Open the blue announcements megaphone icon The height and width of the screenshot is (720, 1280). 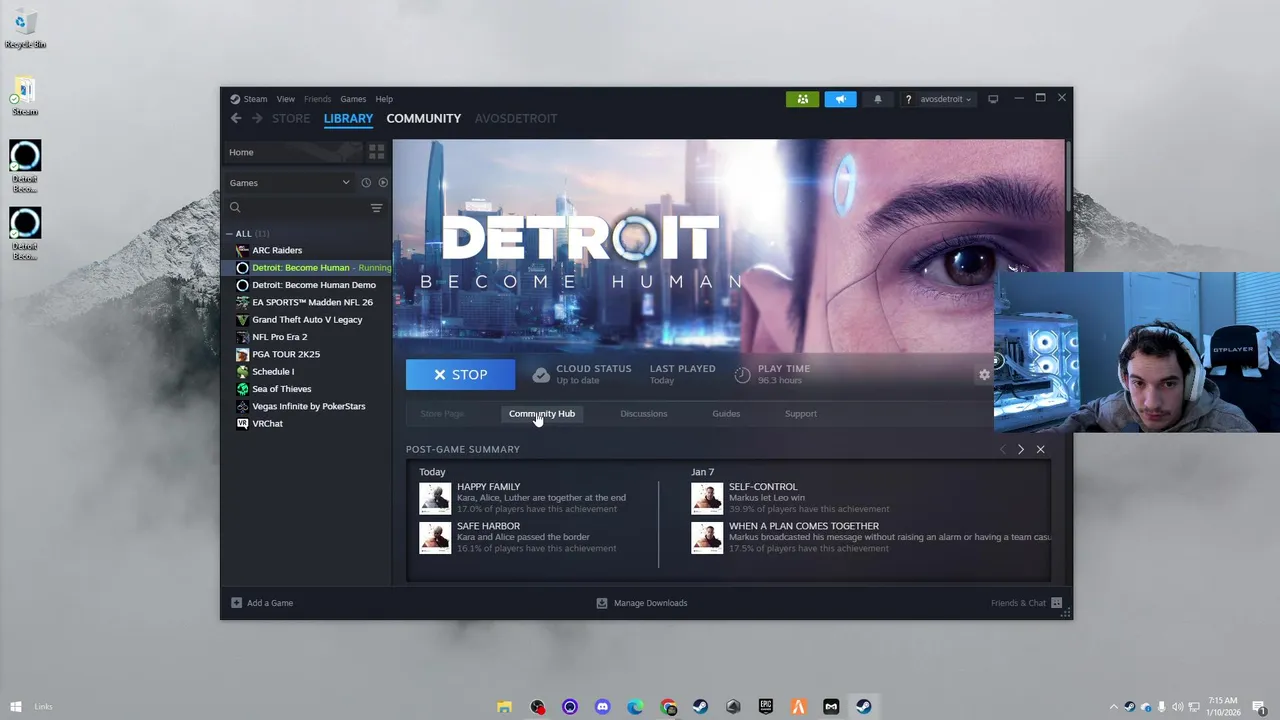[x=840, y=99]
